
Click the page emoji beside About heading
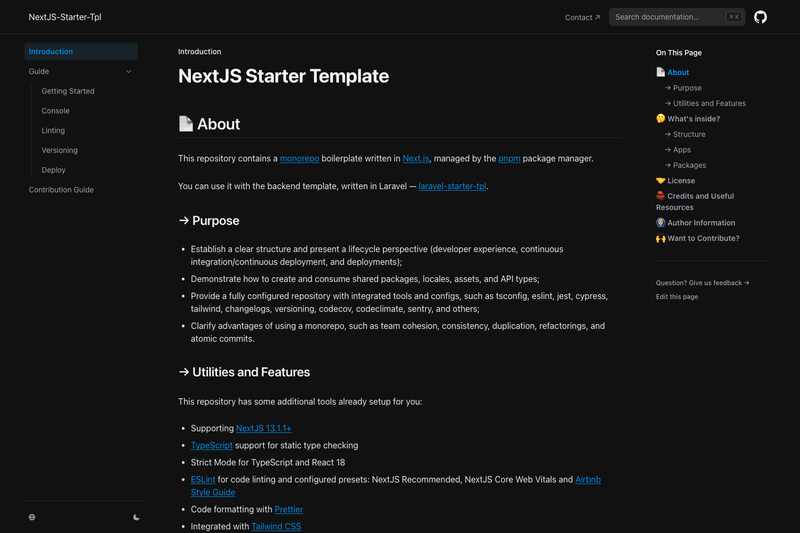coord(186,123)
